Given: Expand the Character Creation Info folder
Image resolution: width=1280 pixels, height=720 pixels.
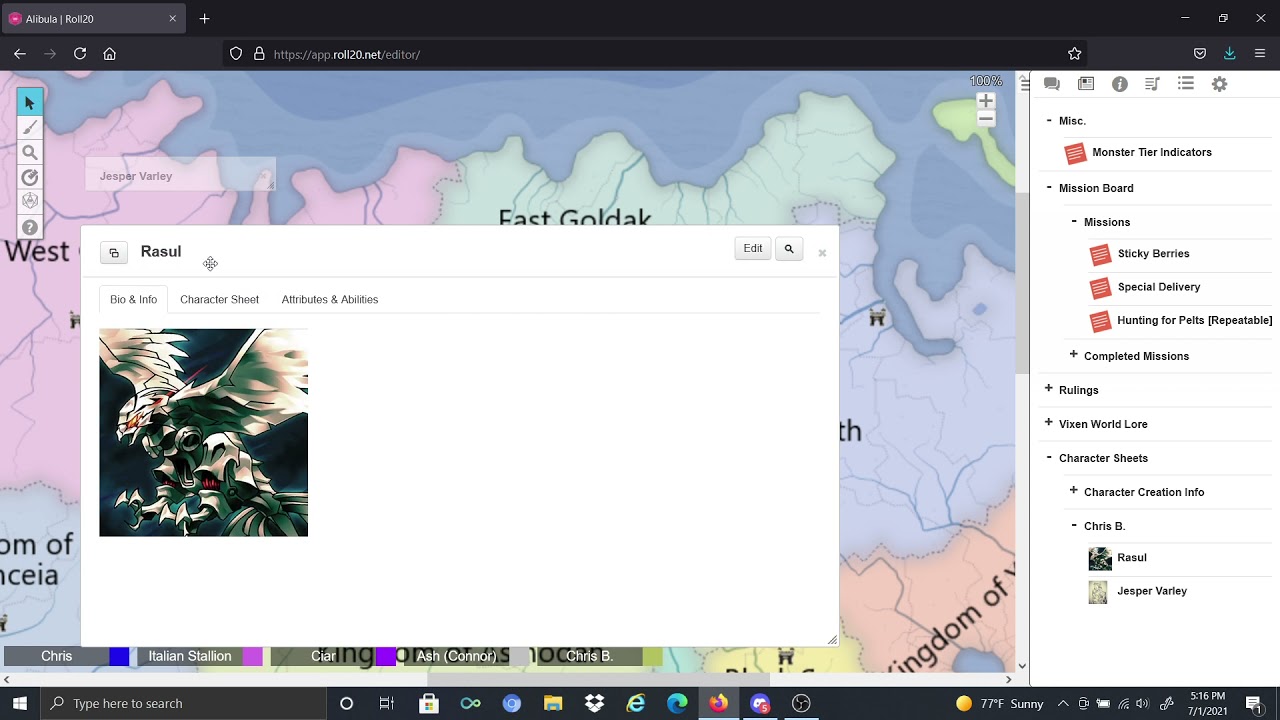Looking at the screenshot, I should point(1074,491).
